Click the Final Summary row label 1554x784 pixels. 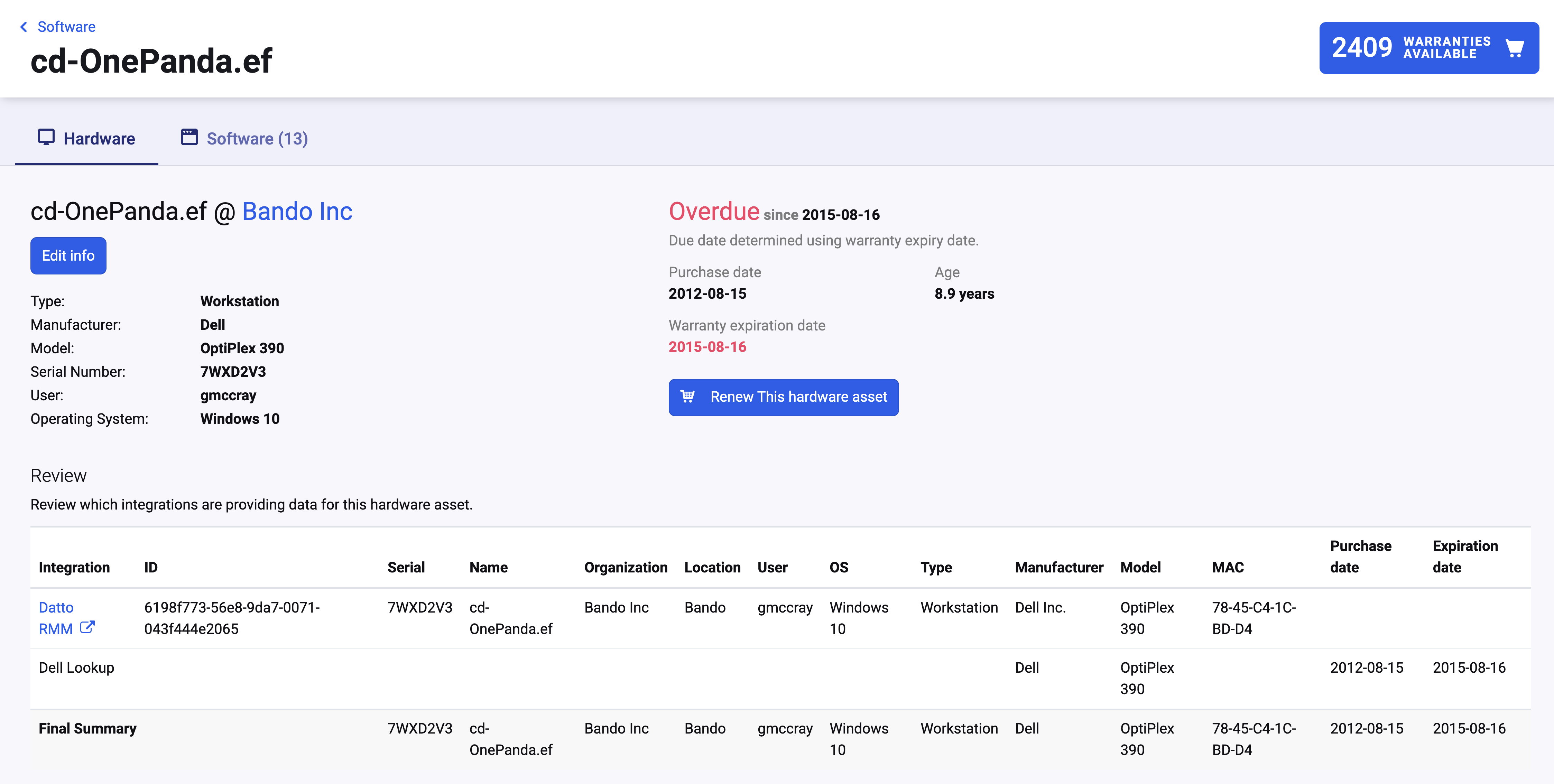click(x=87, y=728)
